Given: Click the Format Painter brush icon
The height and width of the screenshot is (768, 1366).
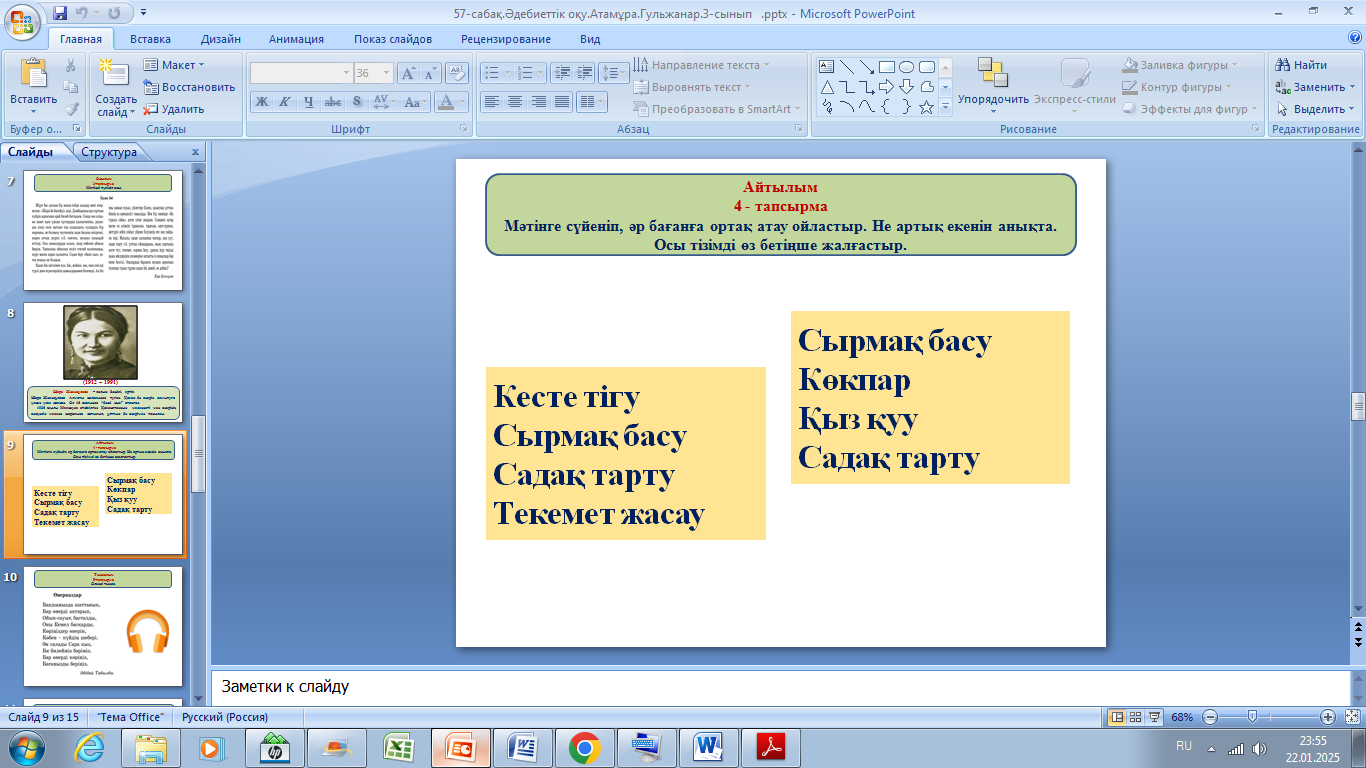Looking at the screenshot, I should point(71,108).
